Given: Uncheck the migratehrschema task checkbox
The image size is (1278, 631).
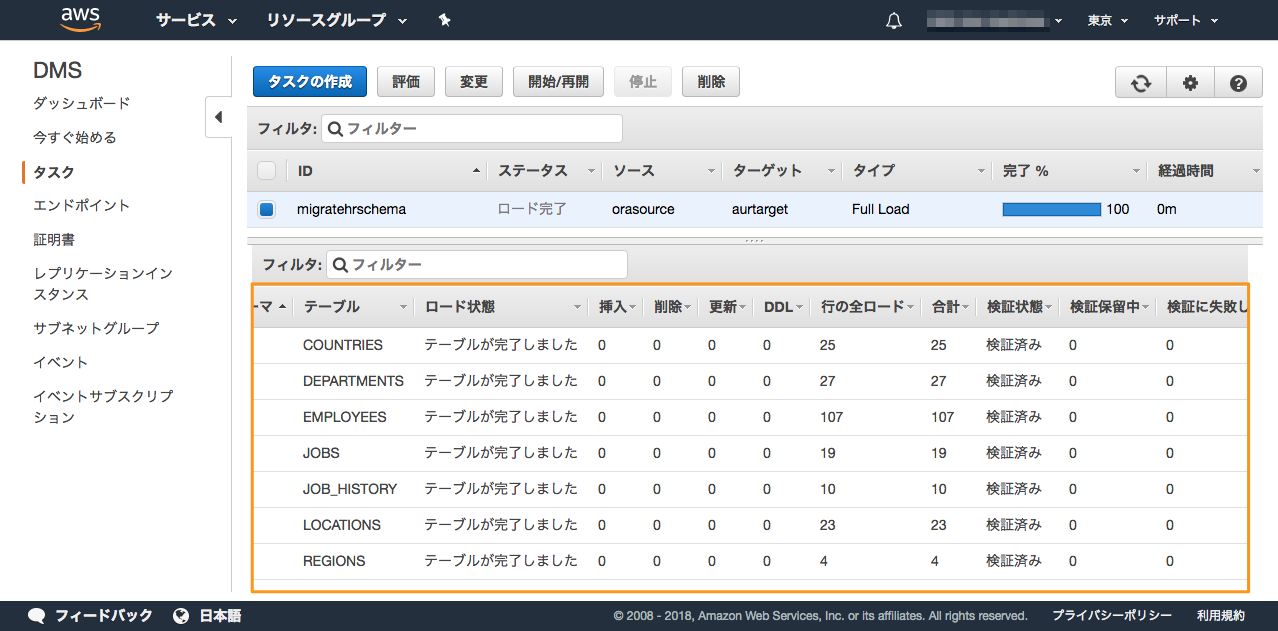Looking at the screenshot, I should [267, 210].
